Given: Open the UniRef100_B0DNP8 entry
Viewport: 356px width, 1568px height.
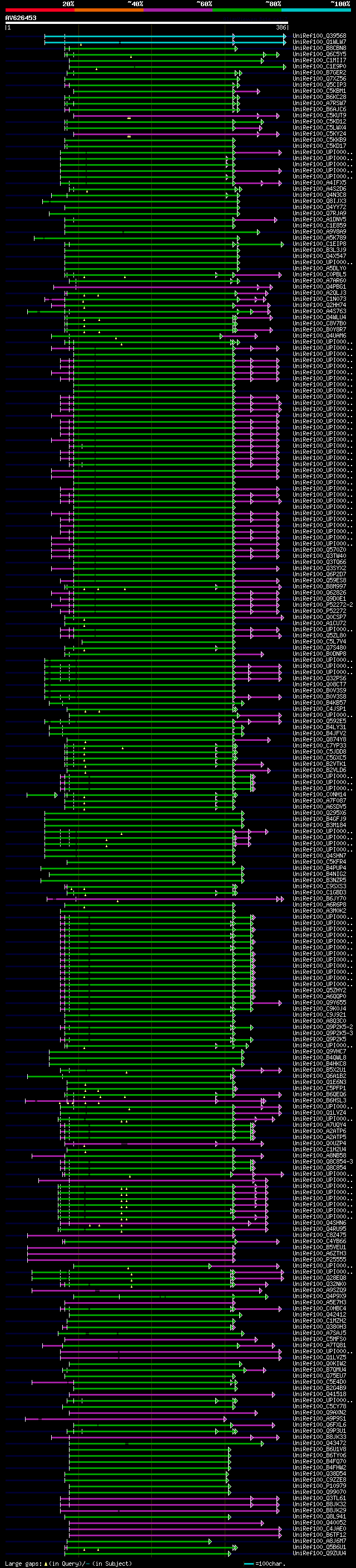Looking at the screenshot, I should [x=319, y=654].
